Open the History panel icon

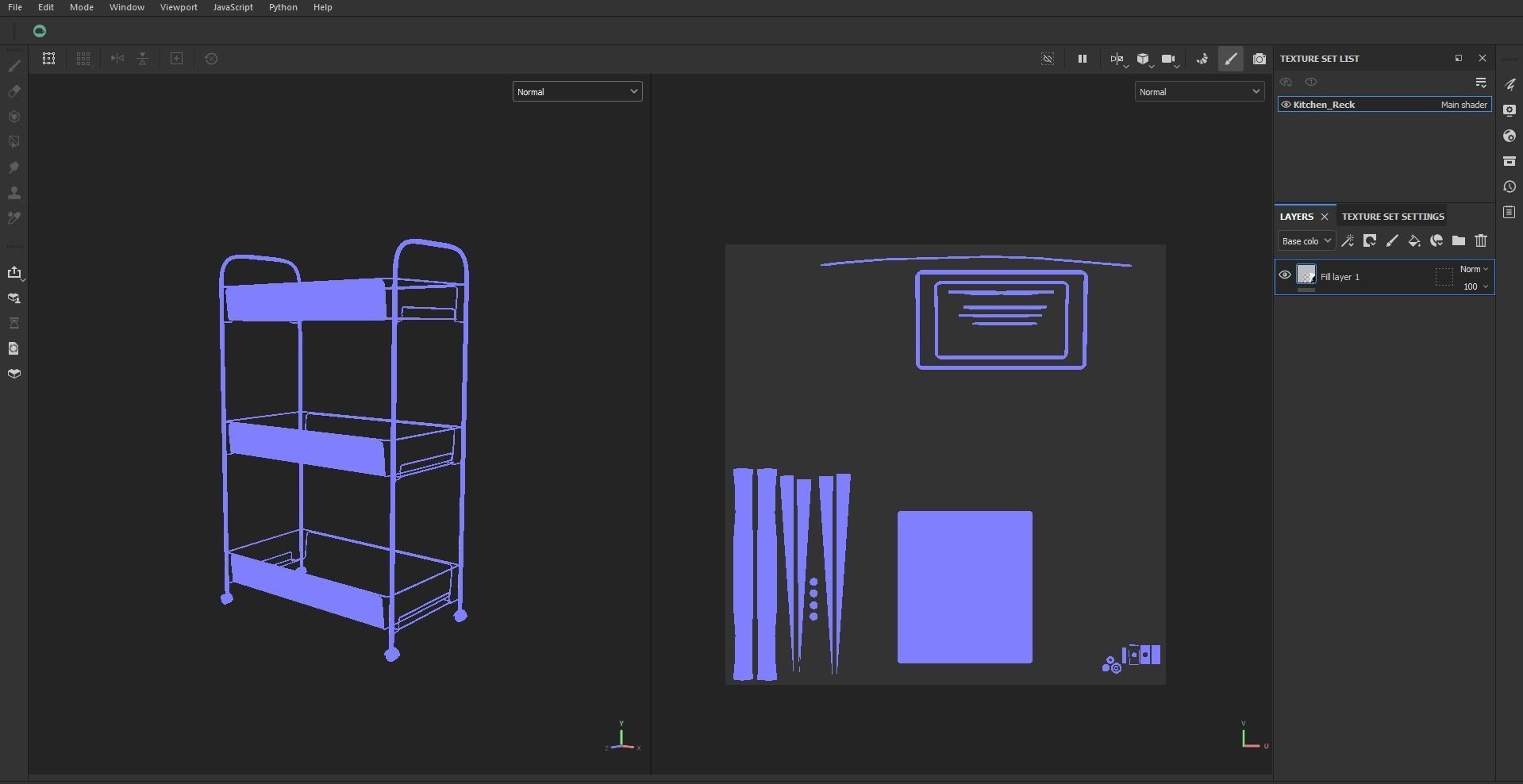click(1510, 186)
